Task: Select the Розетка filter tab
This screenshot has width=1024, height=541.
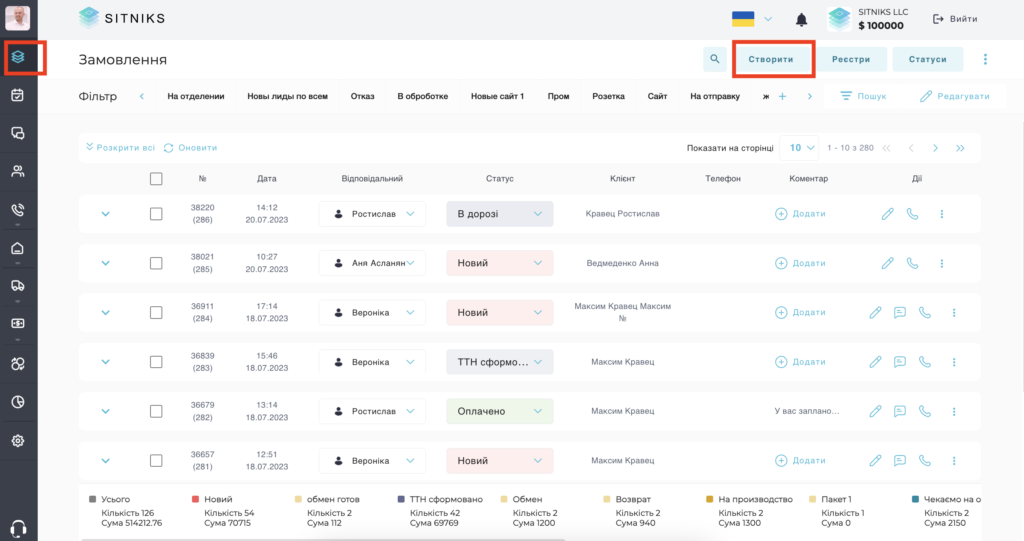Action: coord(608,96)
